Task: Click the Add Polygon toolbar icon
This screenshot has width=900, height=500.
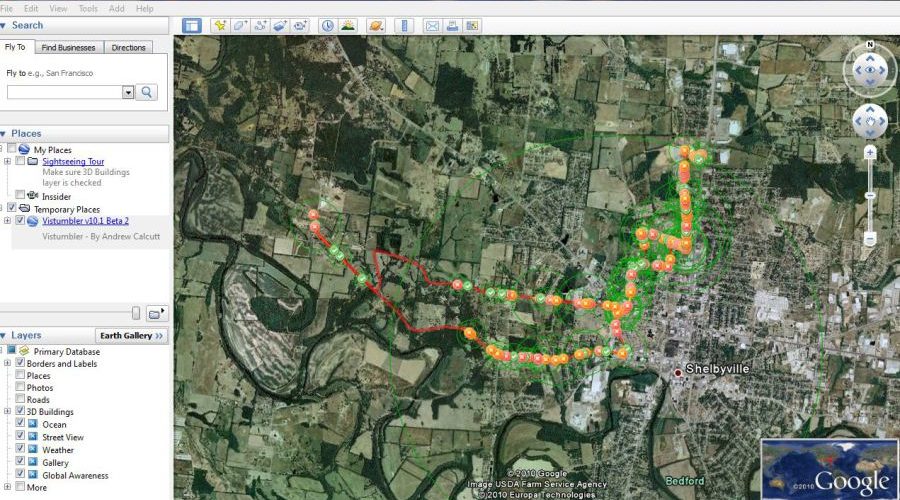Action: pyautogui.click(x=240, y=25)
